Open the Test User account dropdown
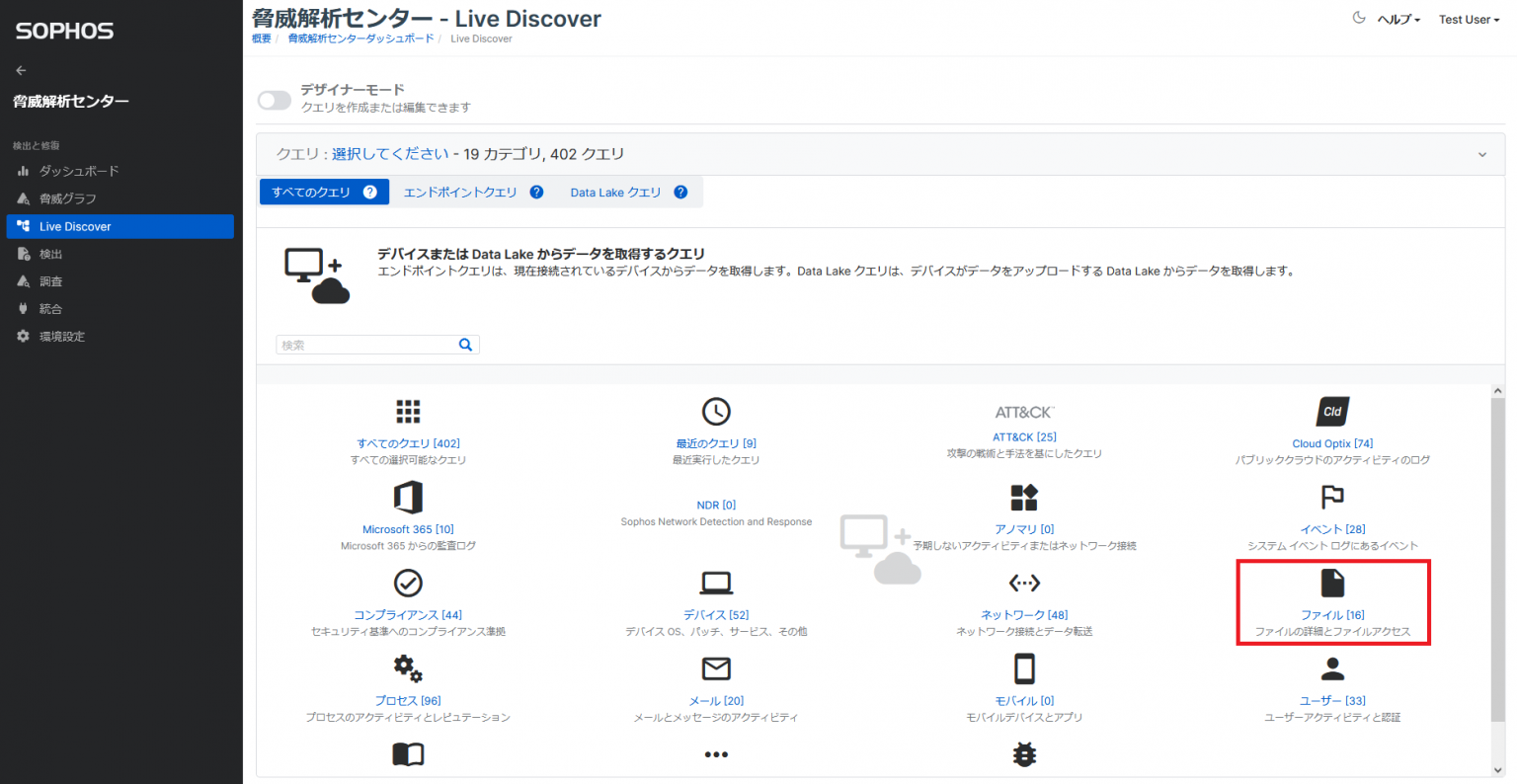Screen dimensions: 1517x784 (1469, 20)
